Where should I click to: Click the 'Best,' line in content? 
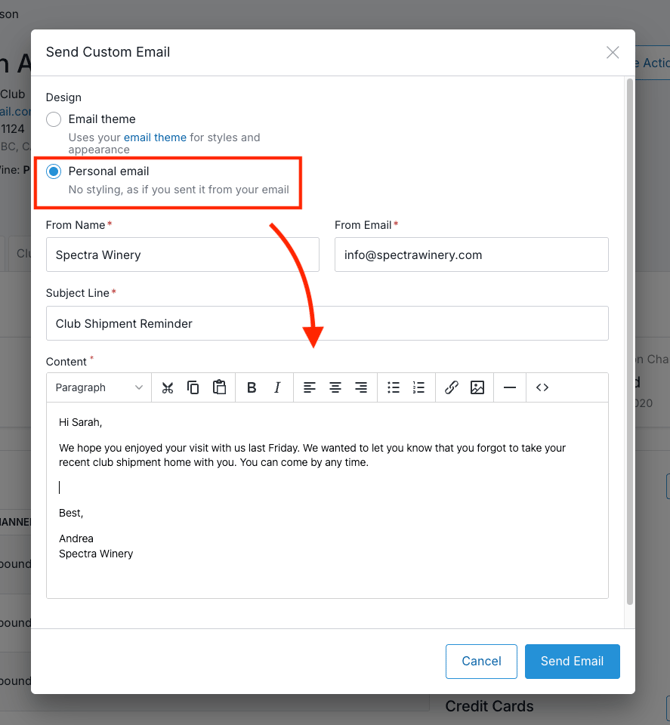[71, 513]
